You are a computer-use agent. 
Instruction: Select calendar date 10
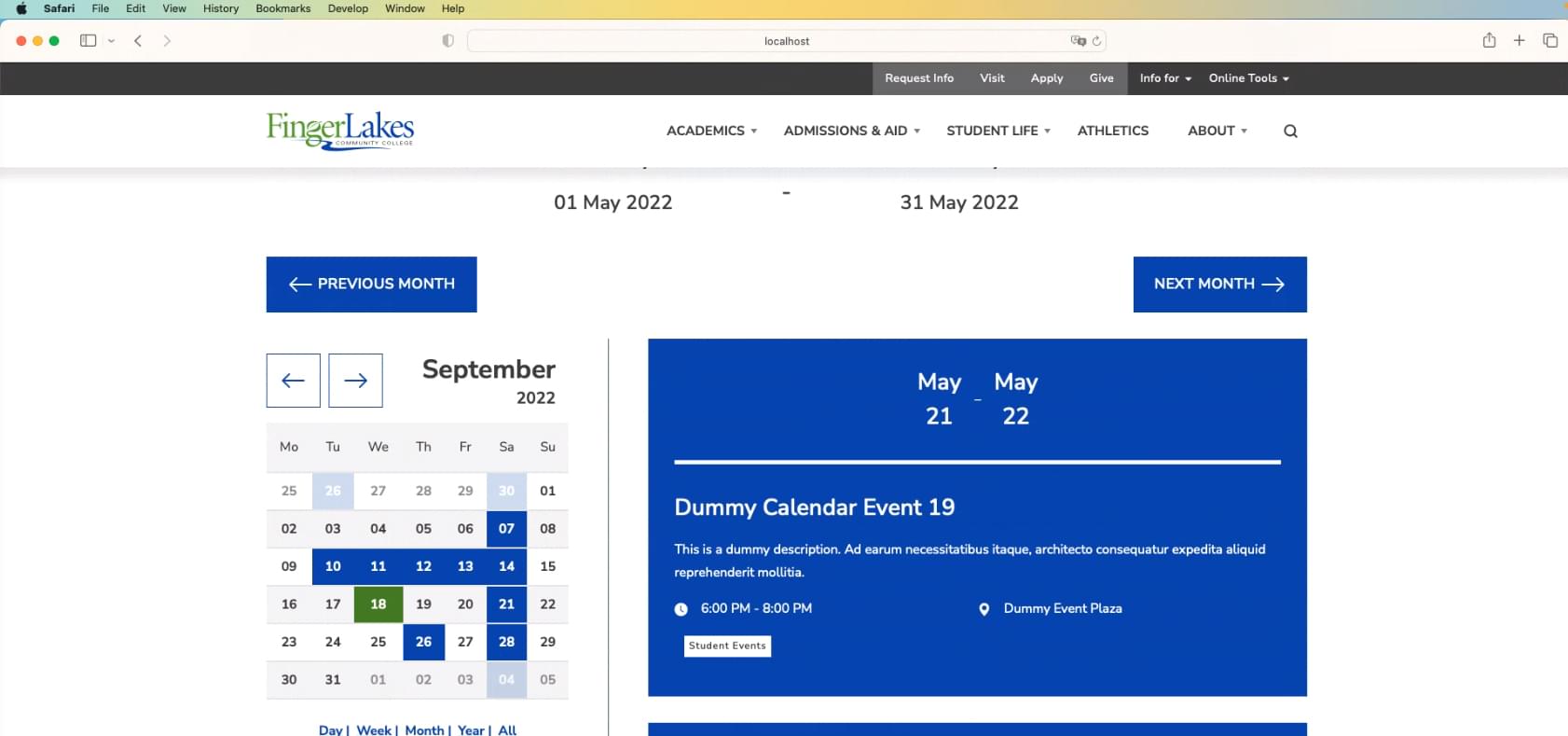333,566
